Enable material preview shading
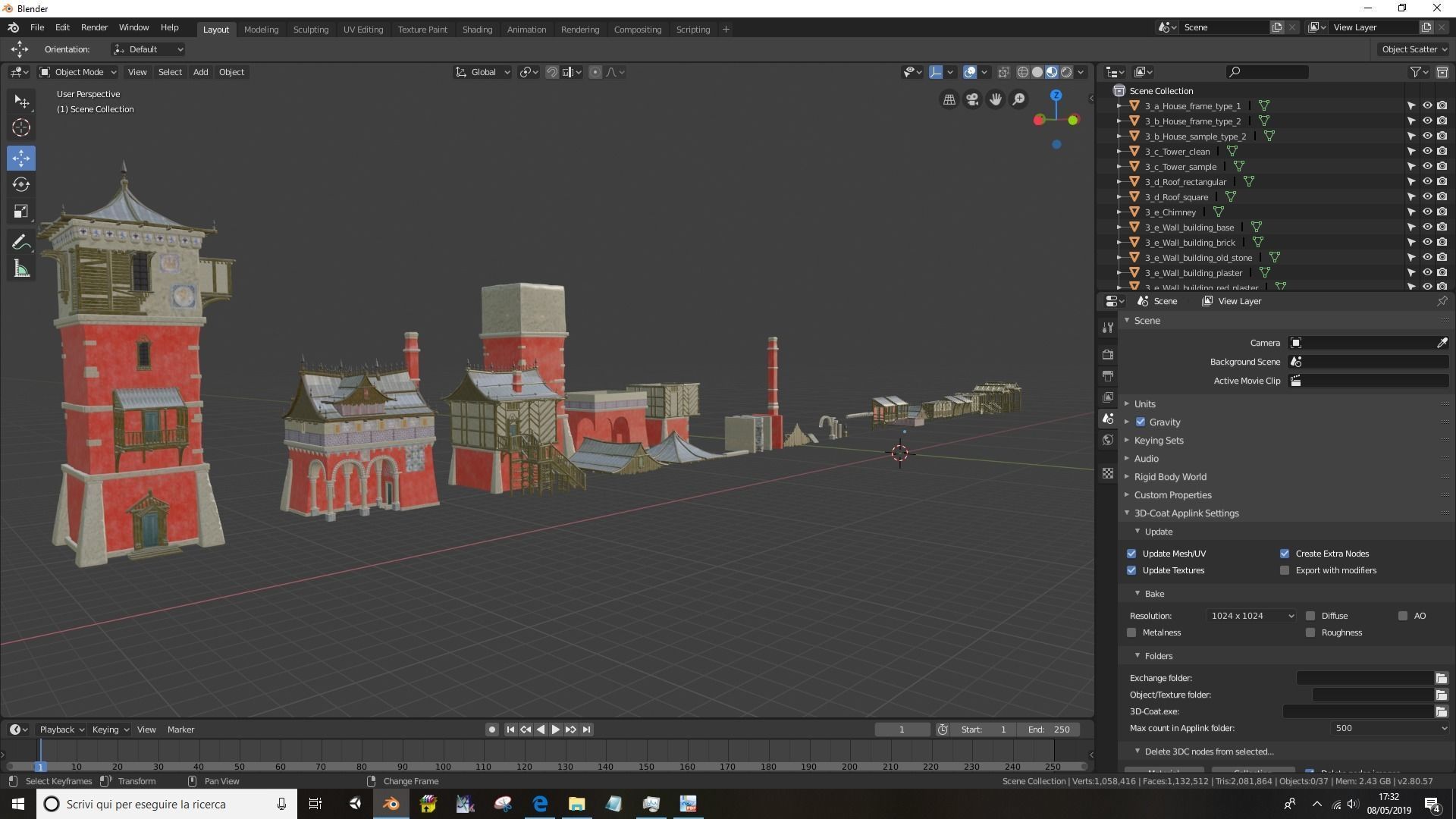Screen dimensions: 1456x819 (x=1052, y=72)
